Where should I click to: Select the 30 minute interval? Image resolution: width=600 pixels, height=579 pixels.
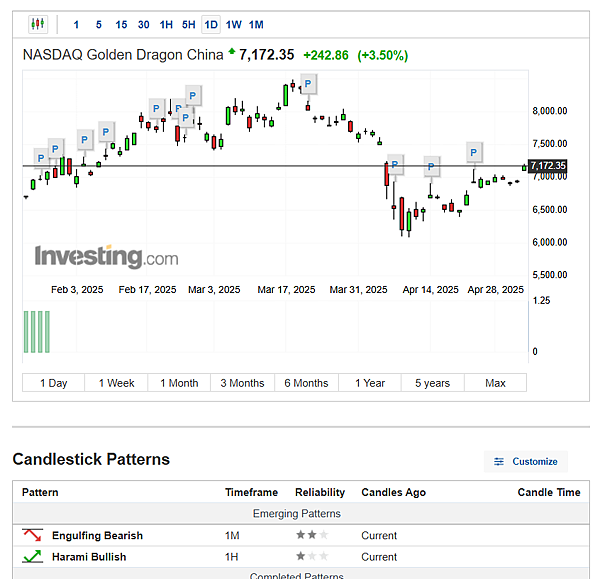[x=143, y=25]
